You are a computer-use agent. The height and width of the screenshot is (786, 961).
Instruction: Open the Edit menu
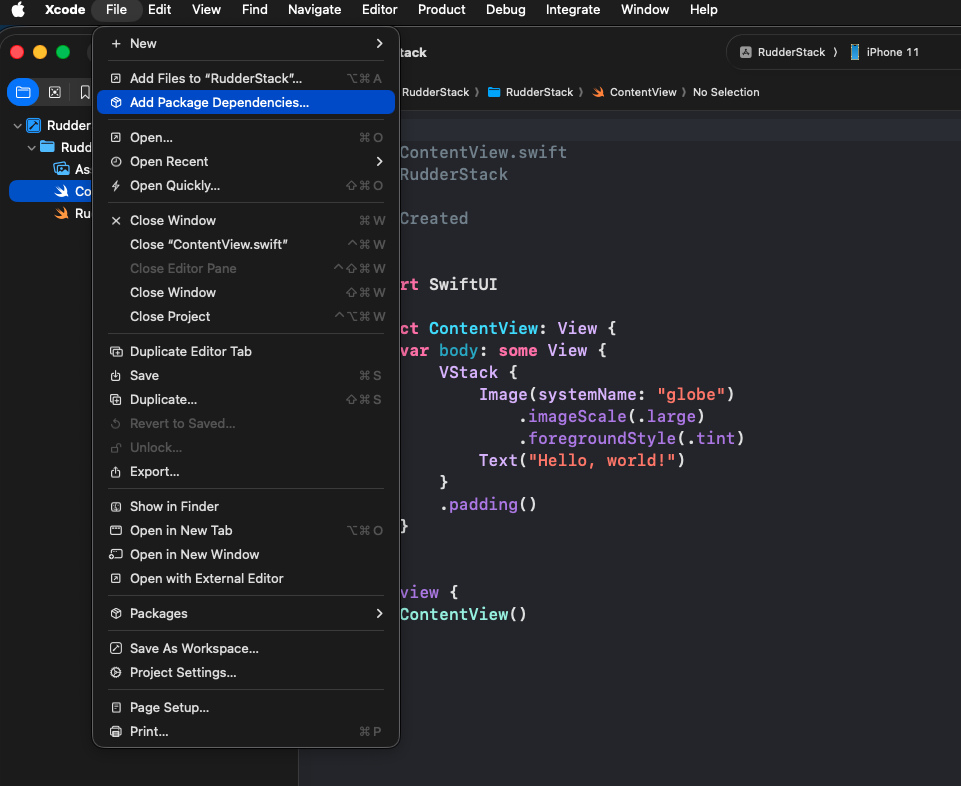point(159,10)
